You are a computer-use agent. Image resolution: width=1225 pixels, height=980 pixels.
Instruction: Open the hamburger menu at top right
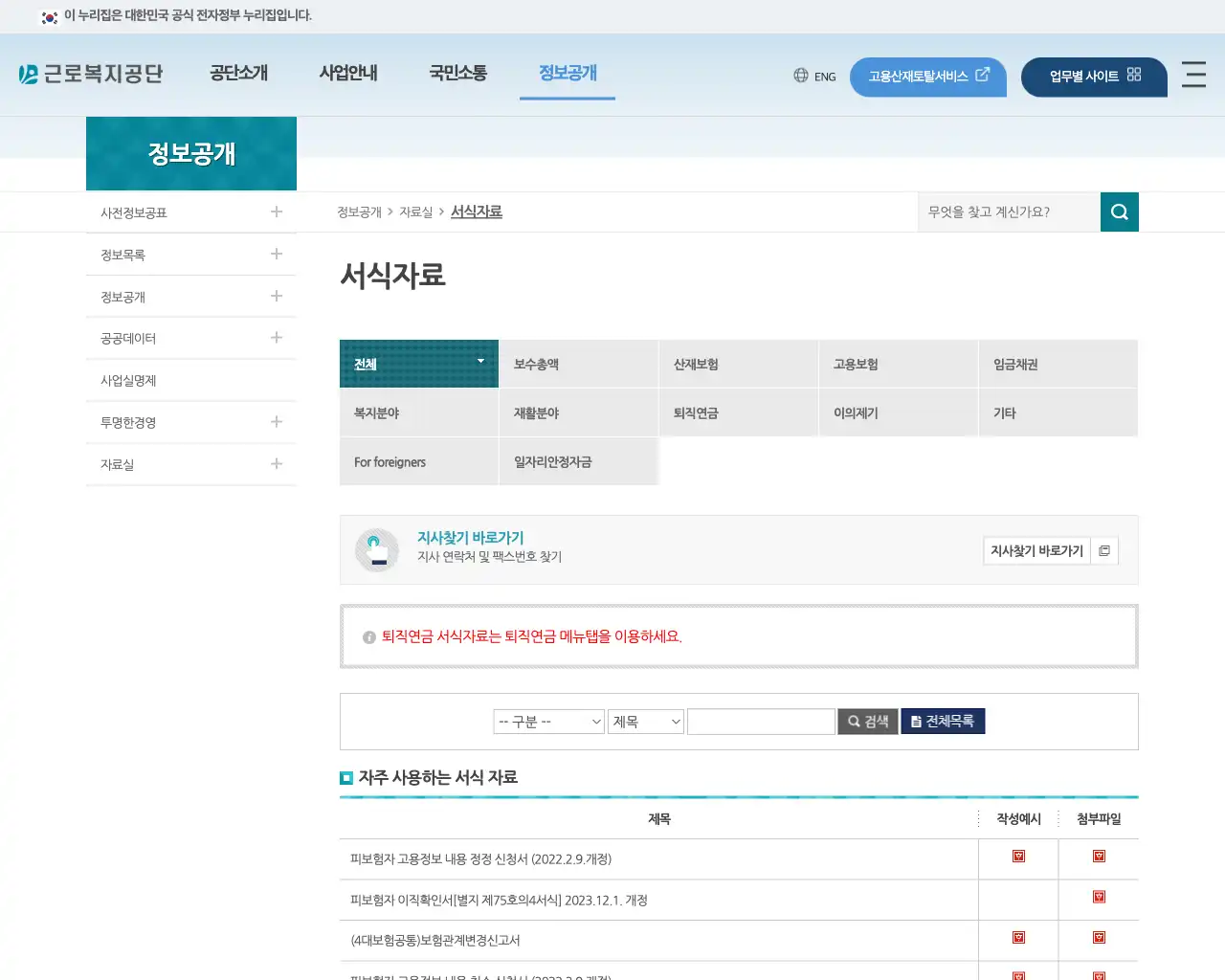coord(1193,76)
